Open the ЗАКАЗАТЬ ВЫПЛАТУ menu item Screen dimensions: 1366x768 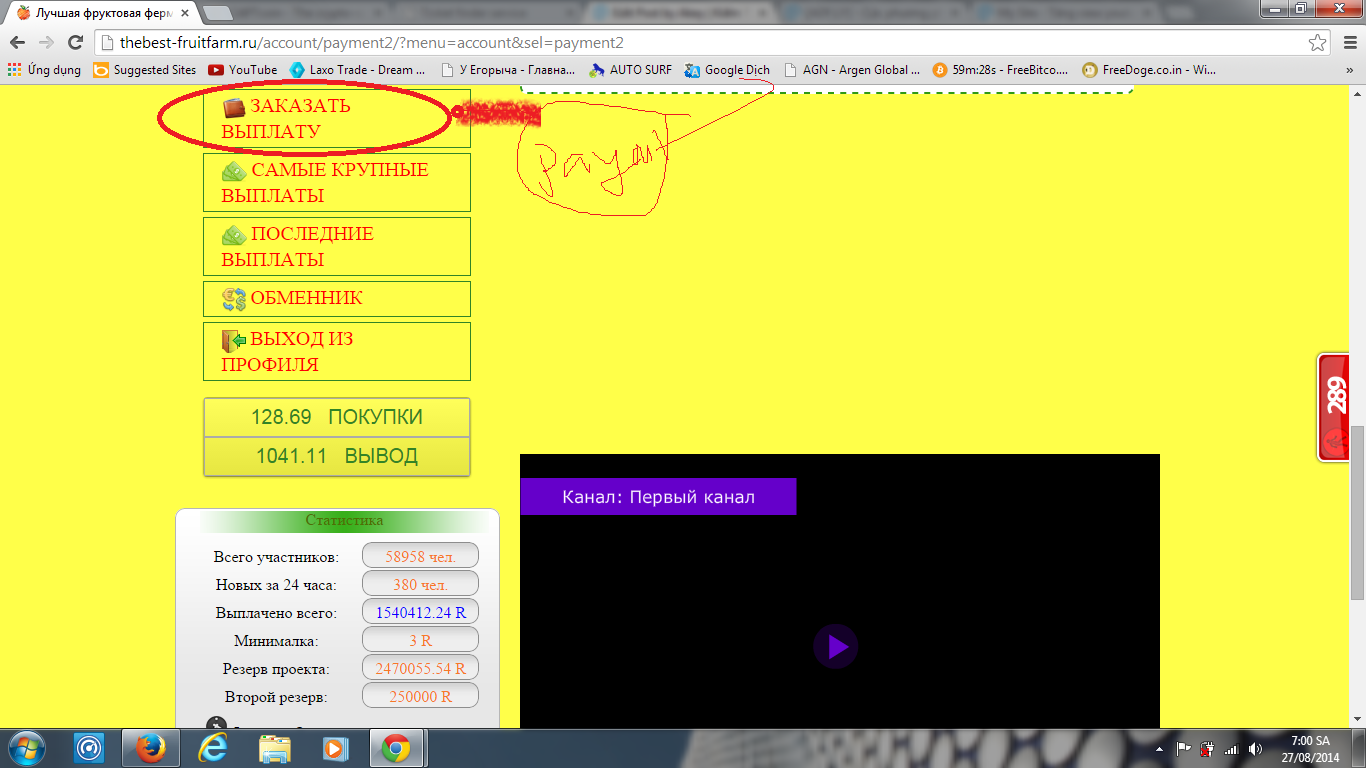(x=337, y=118)
